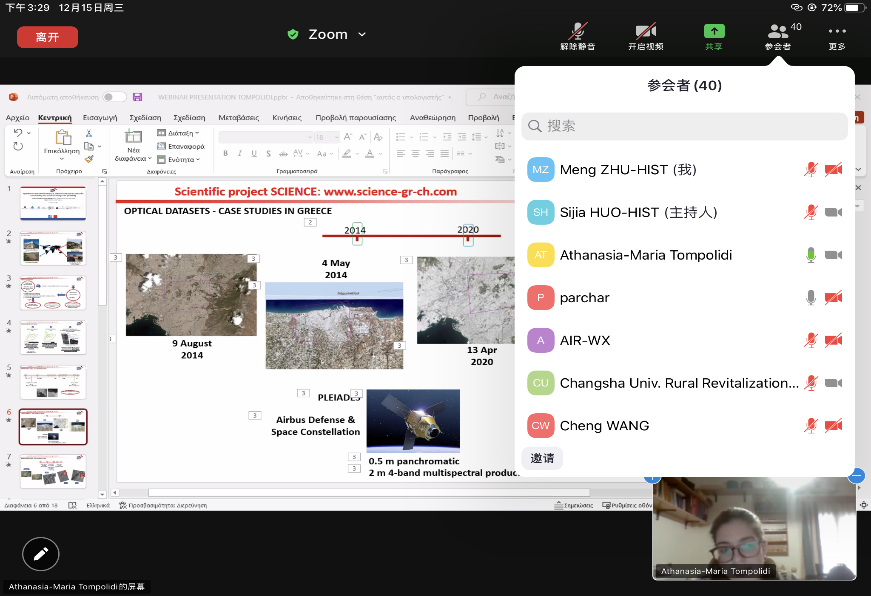
Task: Toggle Meng ZHU-HIST microphone mute
Action: pyautogui.click(x=810, y=169)
